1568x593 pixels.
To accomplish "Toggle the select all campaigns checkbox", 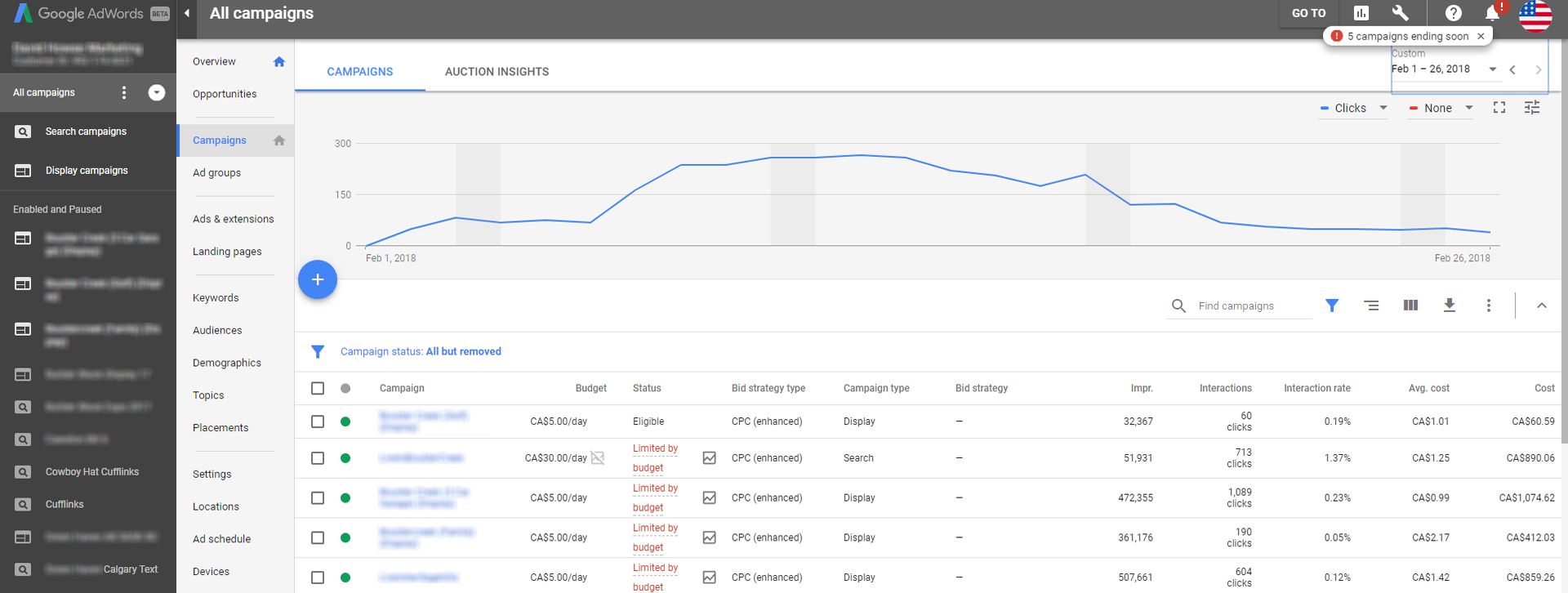I will (318, 388).
